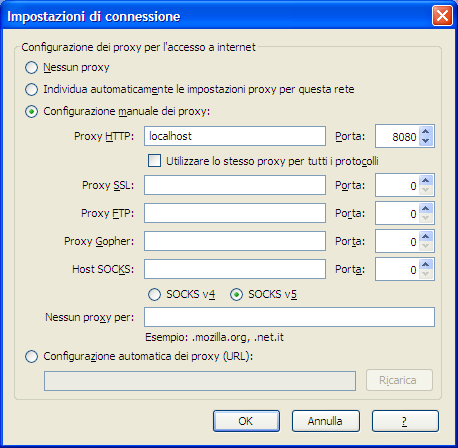Image resolution: width=458 pixels, height=448 pixels.
Task: Increase the Gopher proxy port with up arrow
Action: 426,237
